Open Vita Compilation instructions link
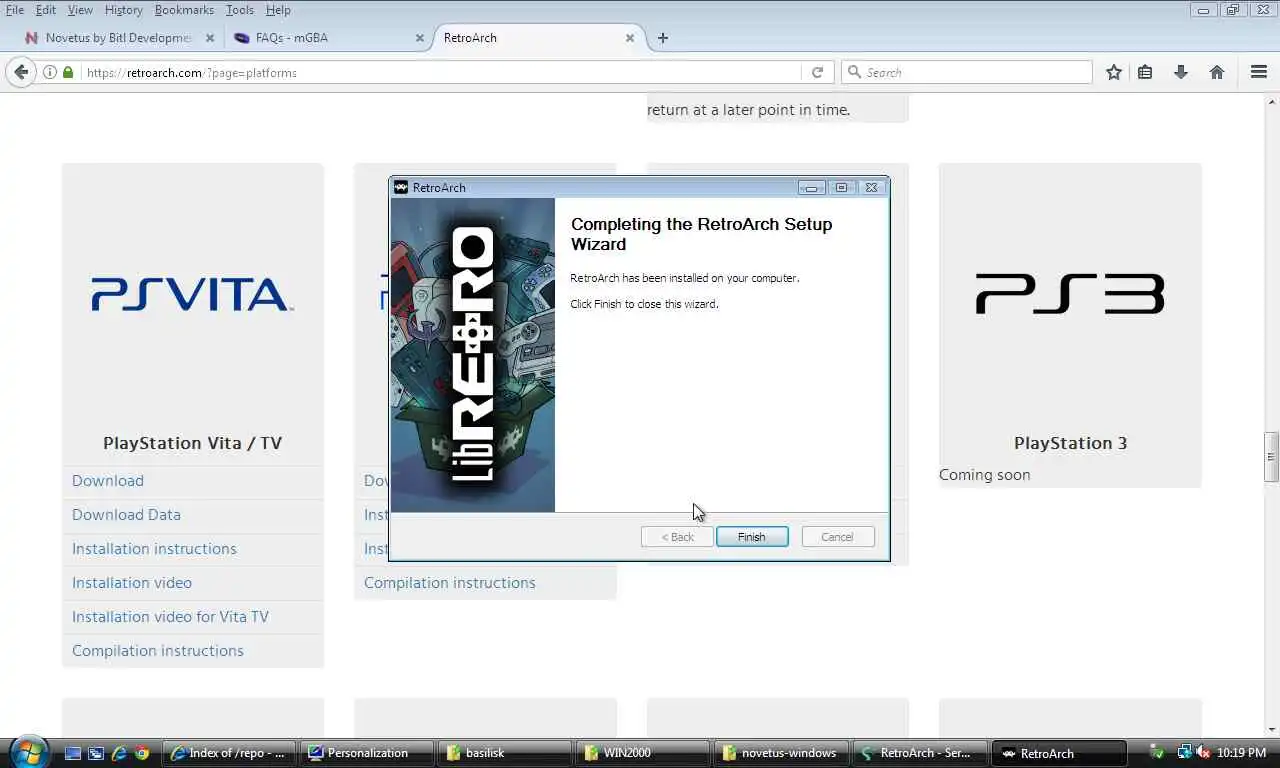The image size is (1280, 768). pos(158,651)
